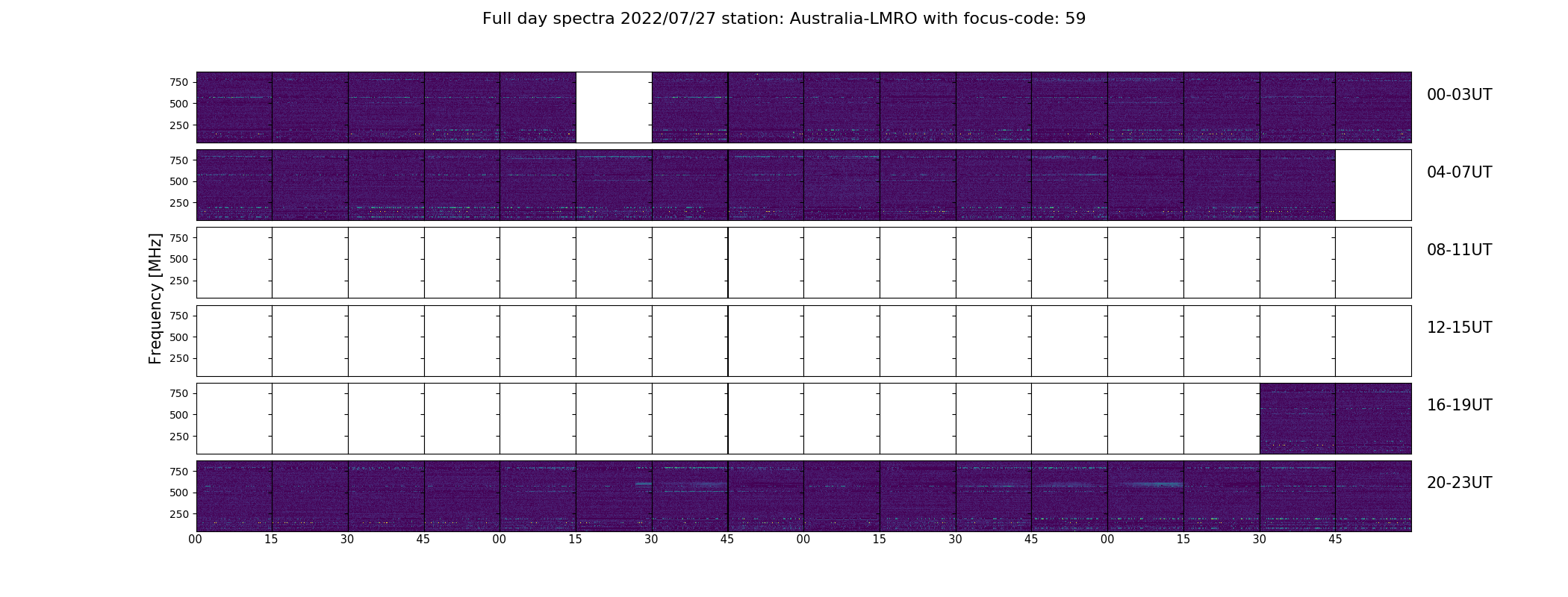1568x597 pixels.
Task: Click the 750 tick label of the 16-19UT row
Action: pos(178,393)
